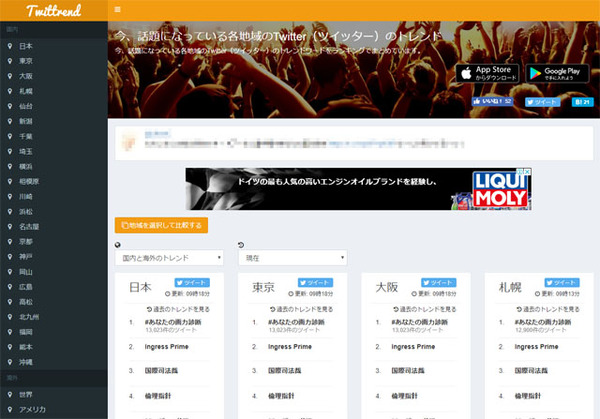Tweet the 札幌 trend card
The image size is (600, 419).
point(562,283)
